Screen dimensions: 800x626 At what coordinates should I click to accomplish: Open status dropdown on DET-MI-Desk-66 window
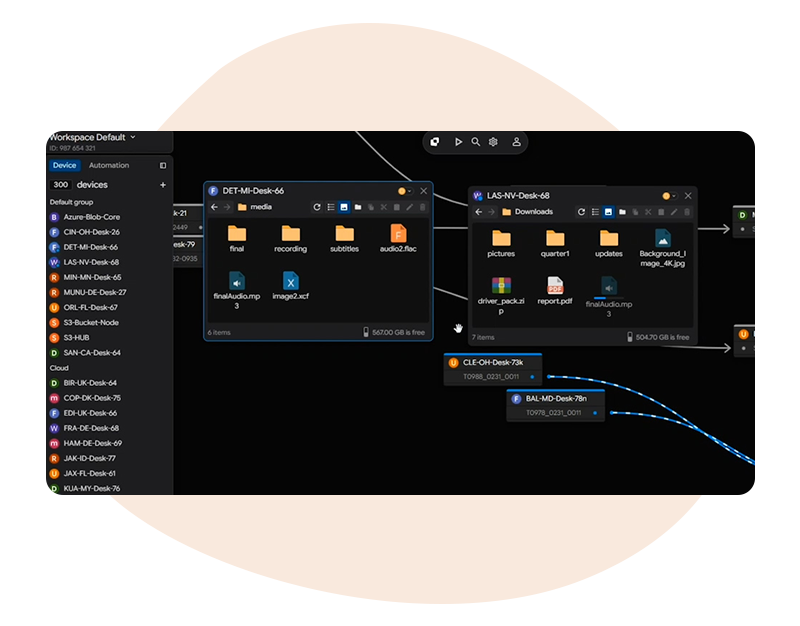coord(410,191)
